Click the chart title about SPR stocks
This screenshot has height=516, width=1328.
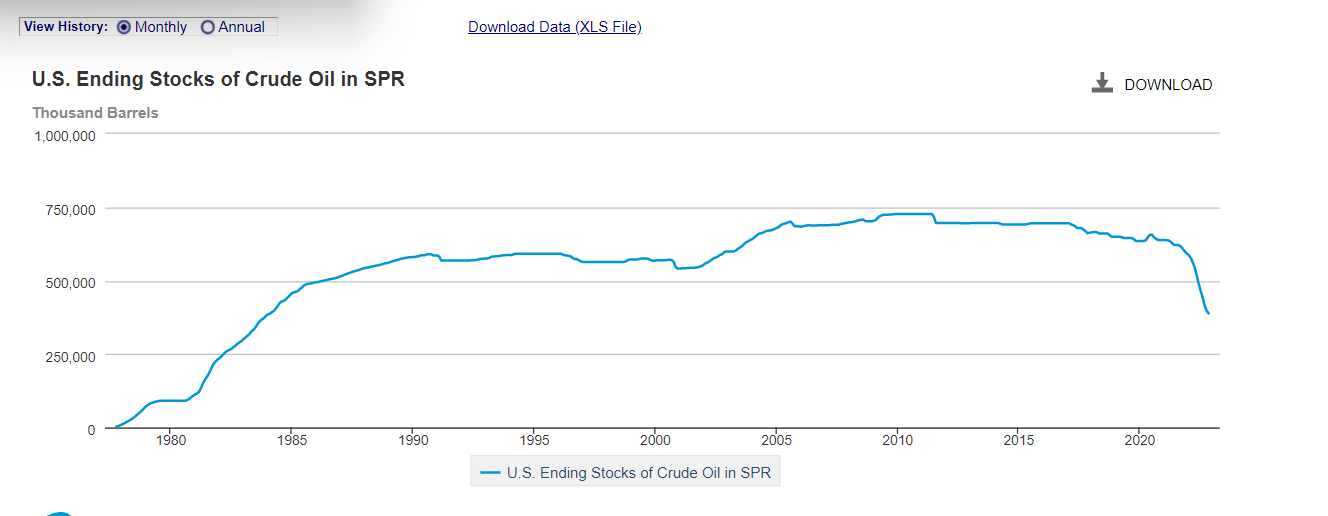[x=218, y=80]
